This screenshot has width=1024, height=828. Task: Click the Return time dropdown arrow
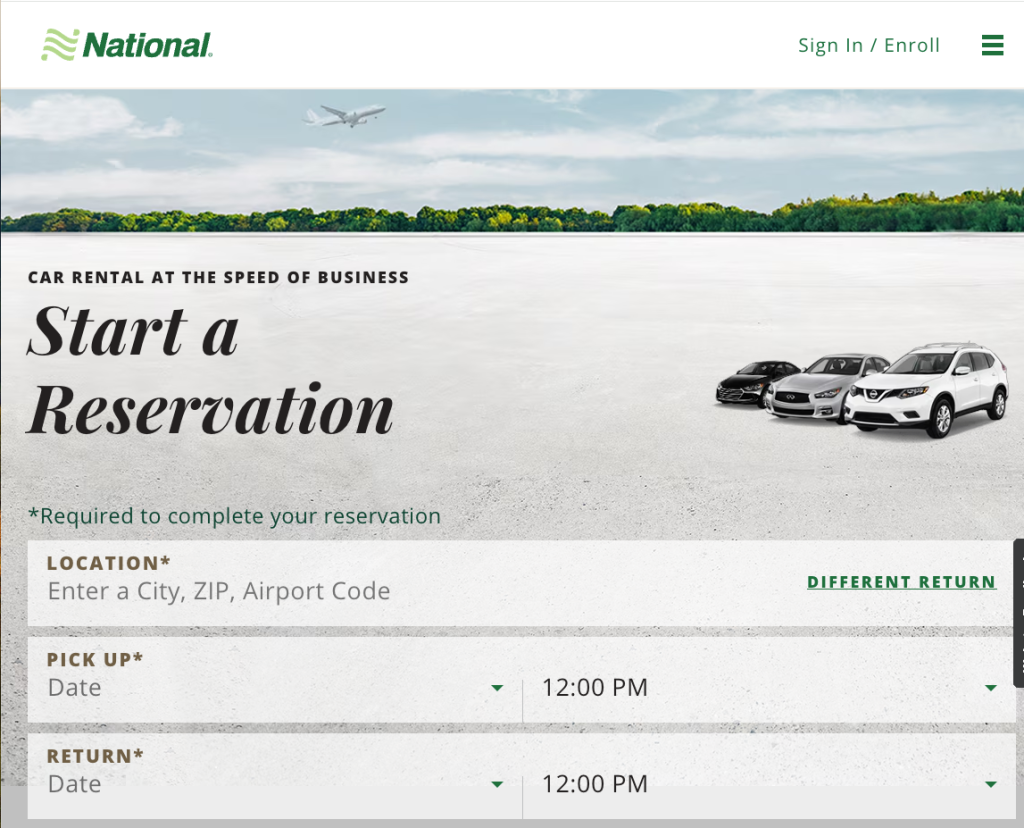pos(990,785)
